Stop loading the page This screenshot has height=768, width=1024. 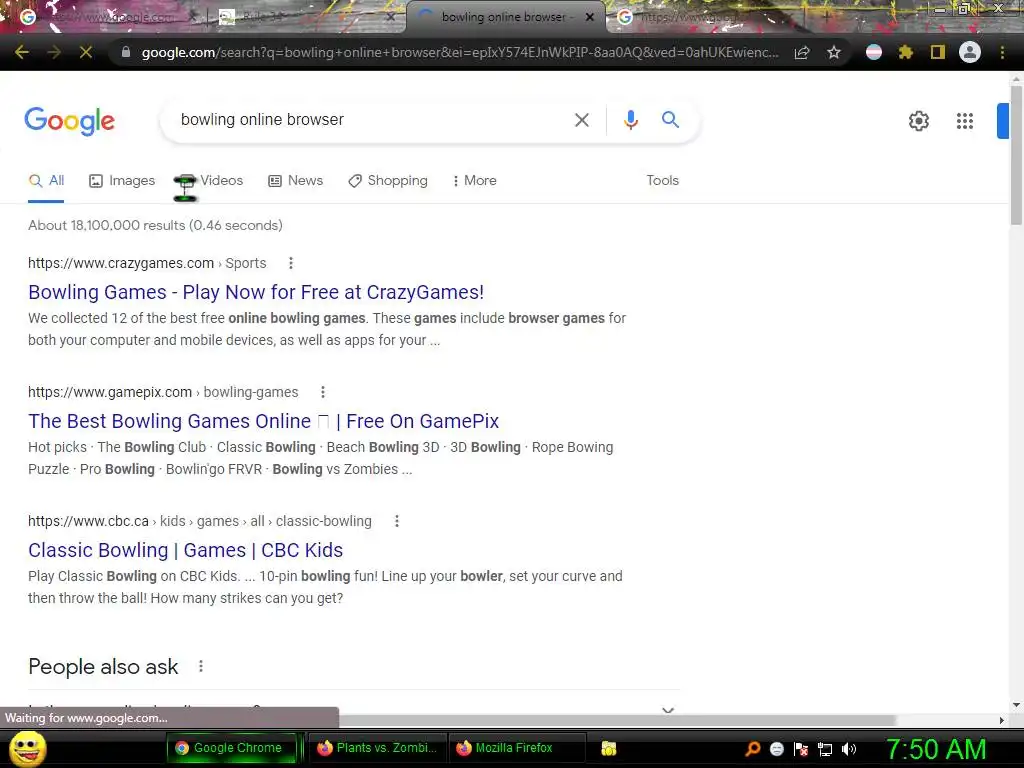click(86, 52)
